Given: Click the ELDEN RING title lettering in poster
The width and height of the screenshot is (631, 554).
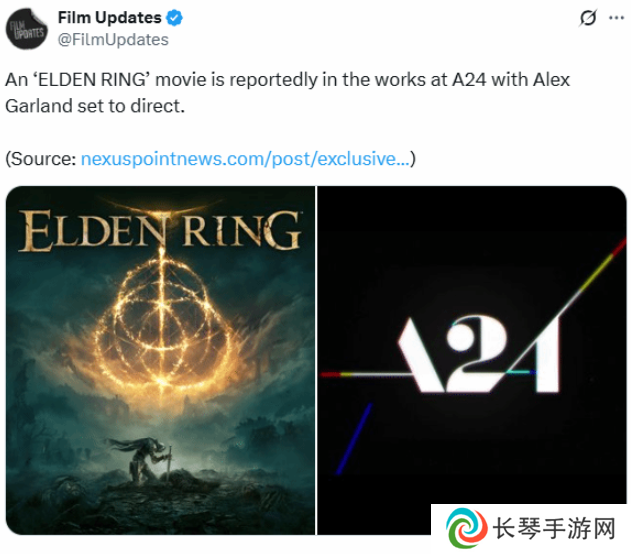Looking at the screenshot, I should pyautogui.click(x=160, y=231).
